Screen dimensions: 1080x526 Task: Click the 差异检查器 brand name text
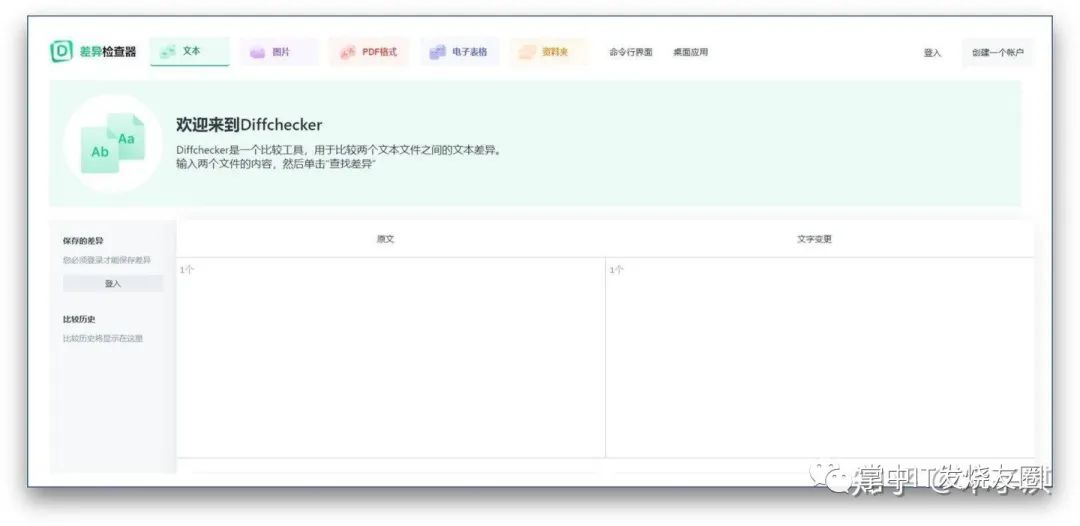(107, 52)
